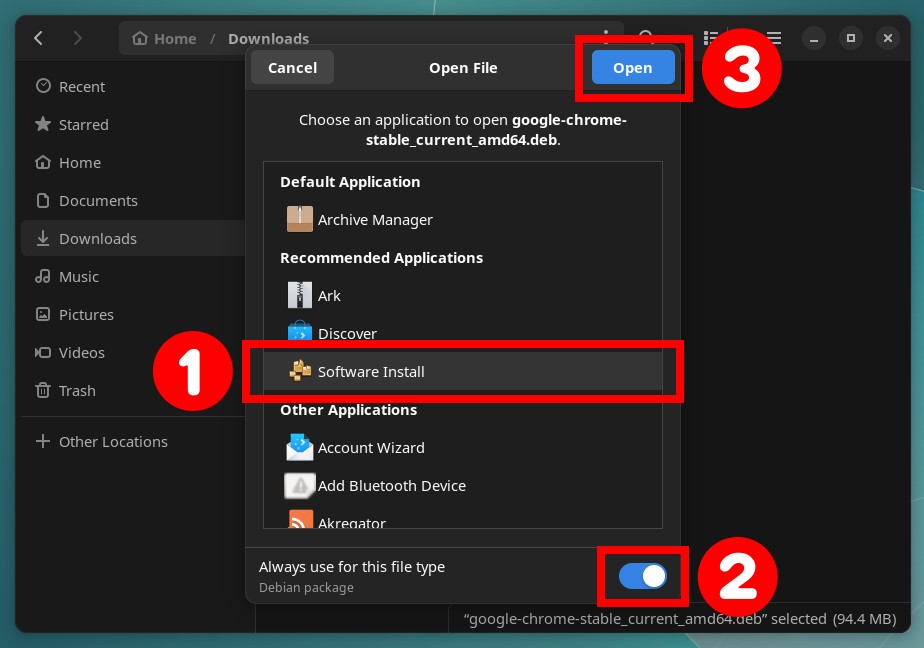Click the Discover shopping bag icon
The width and height of the screenshot is (924, 648).
coord(299,332)
